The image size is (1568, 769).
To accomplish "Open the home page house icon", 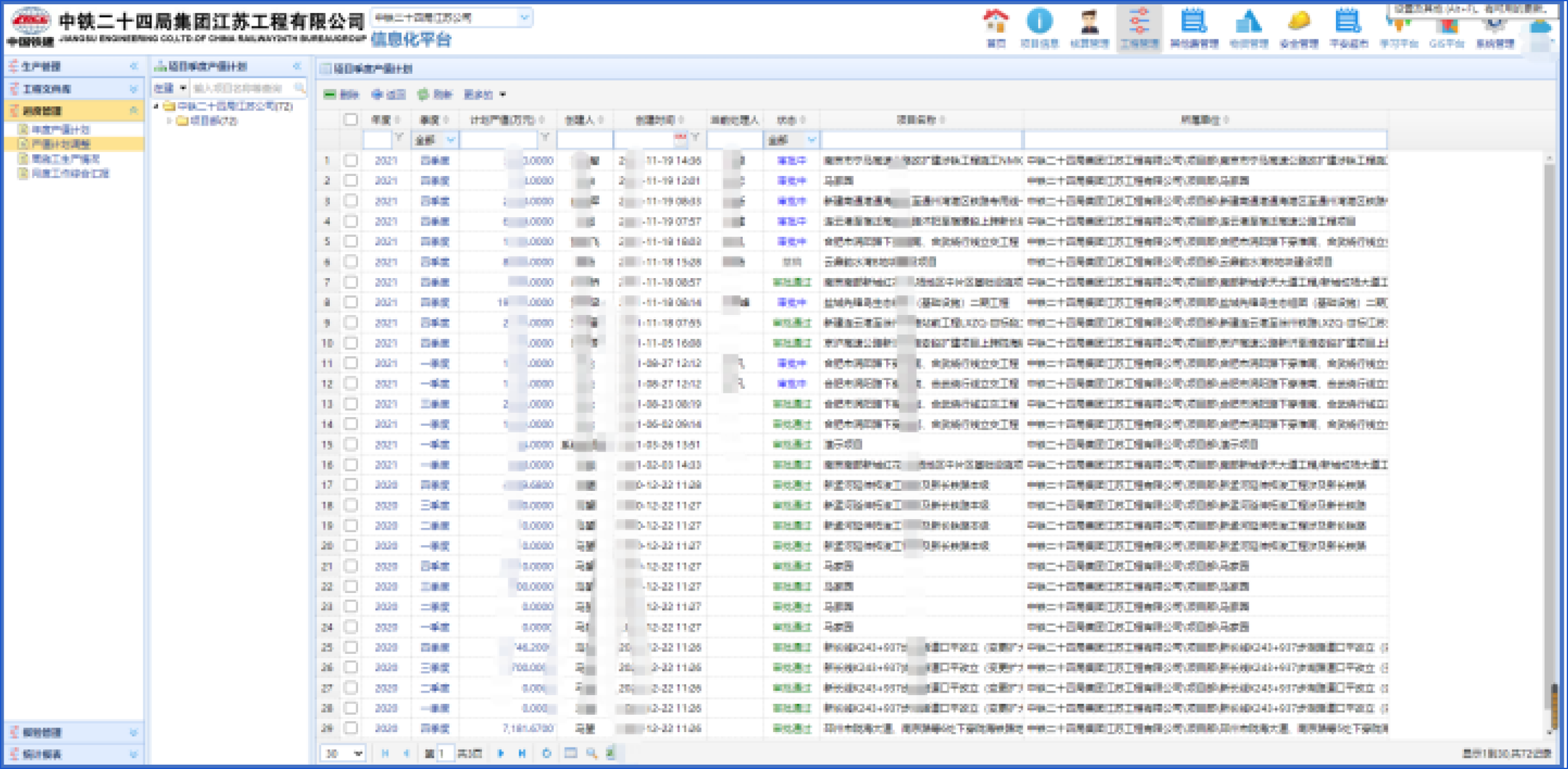I will point(996,22).
